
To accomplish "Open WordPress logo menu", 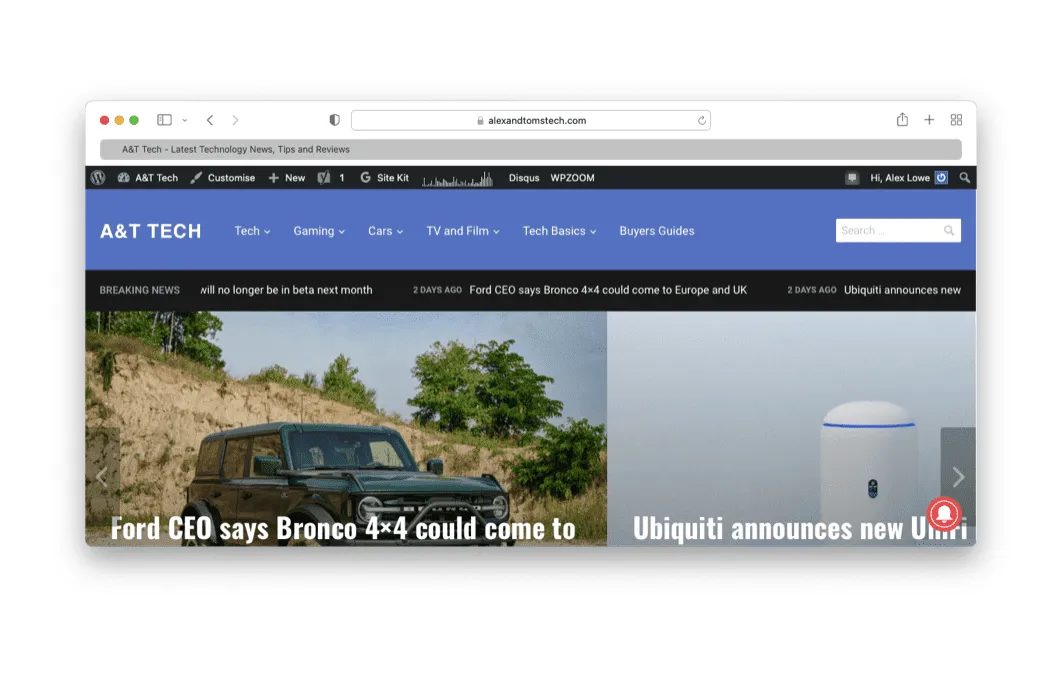I will click(x=98, y=178).
